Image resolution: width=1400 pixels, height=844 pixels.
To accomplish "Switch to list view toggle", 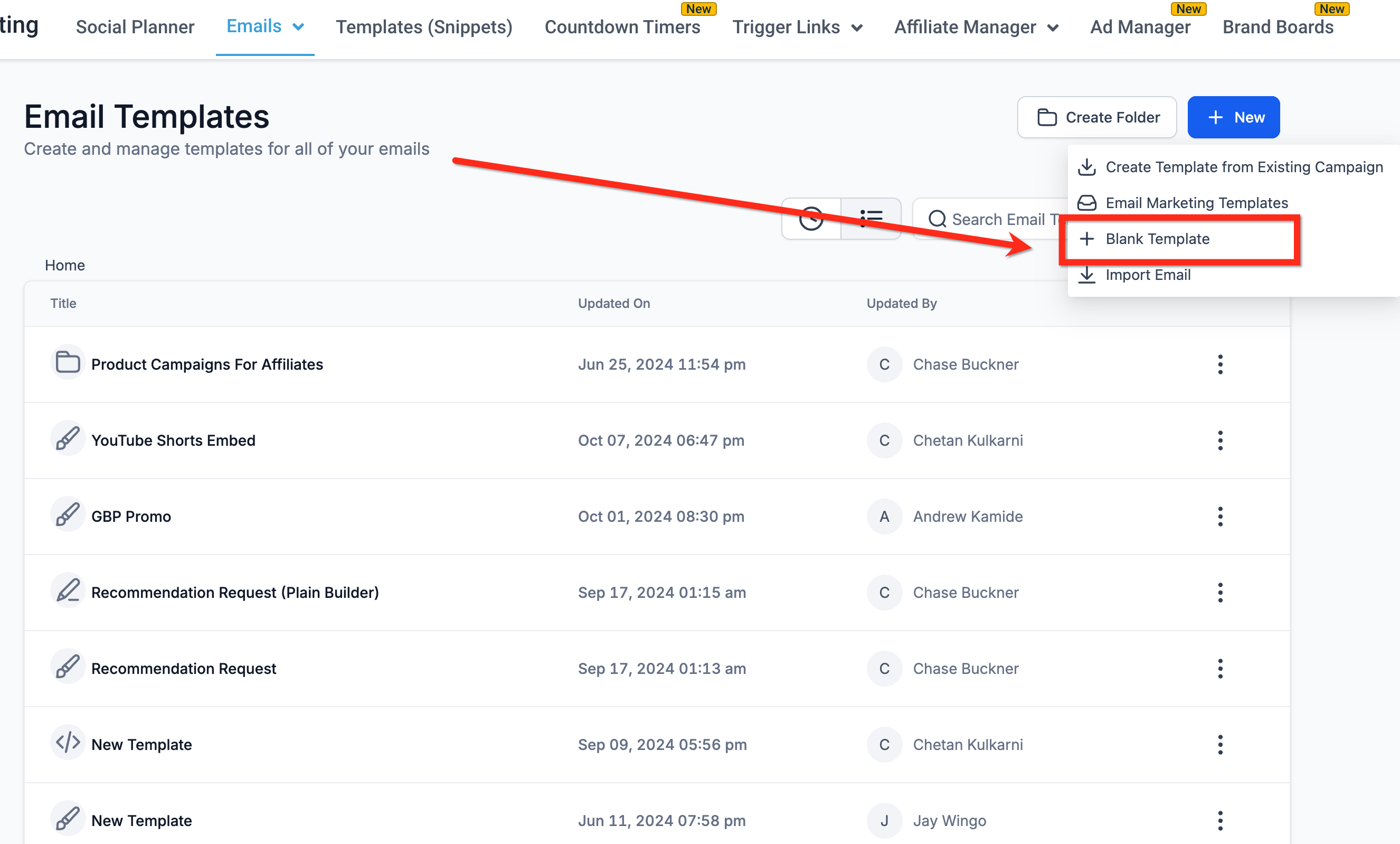I will (871, 219).
